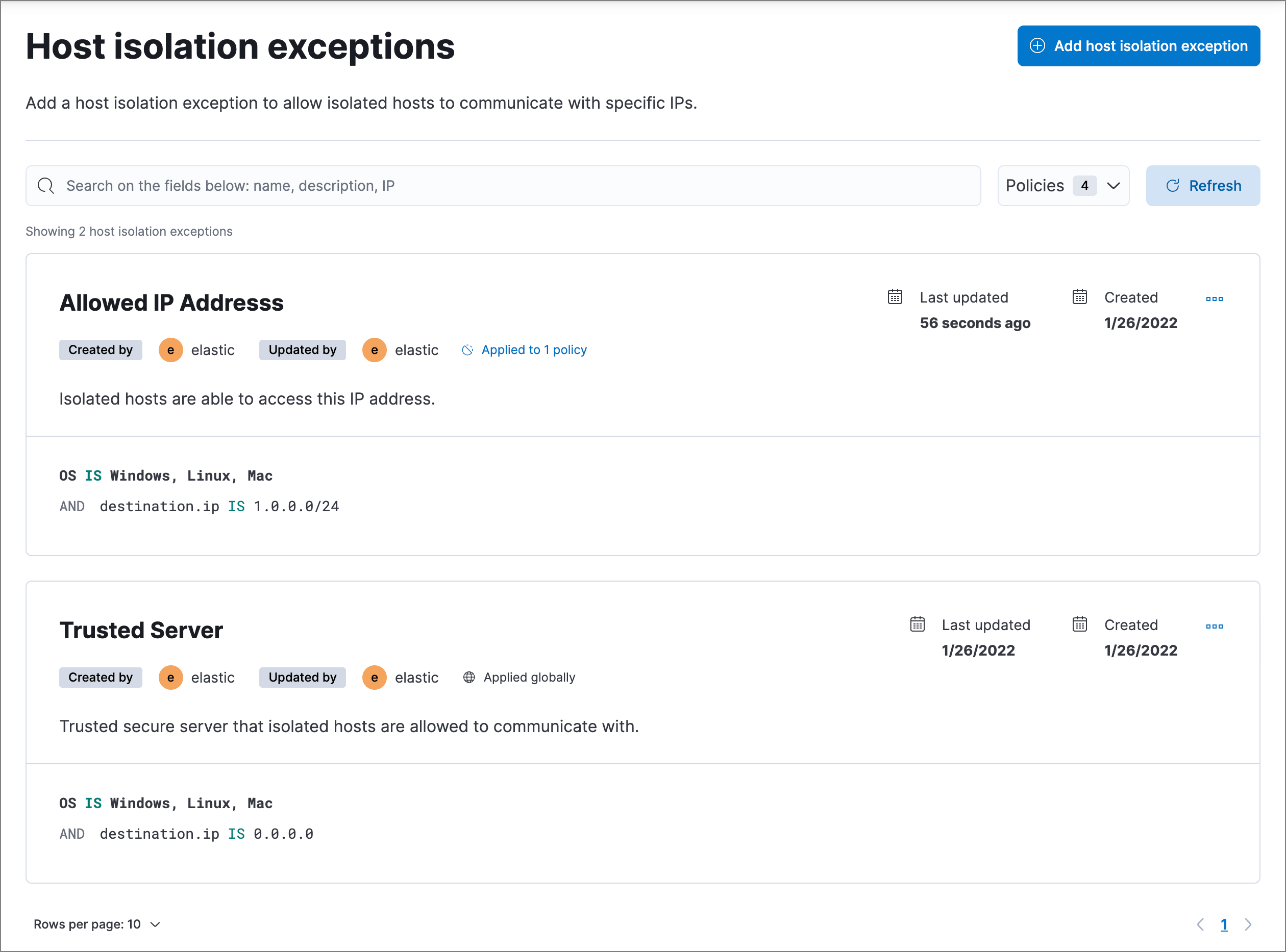Click the next page arrow
The width and height of the screenshot is (1286, 952).
coord(1249,924)
